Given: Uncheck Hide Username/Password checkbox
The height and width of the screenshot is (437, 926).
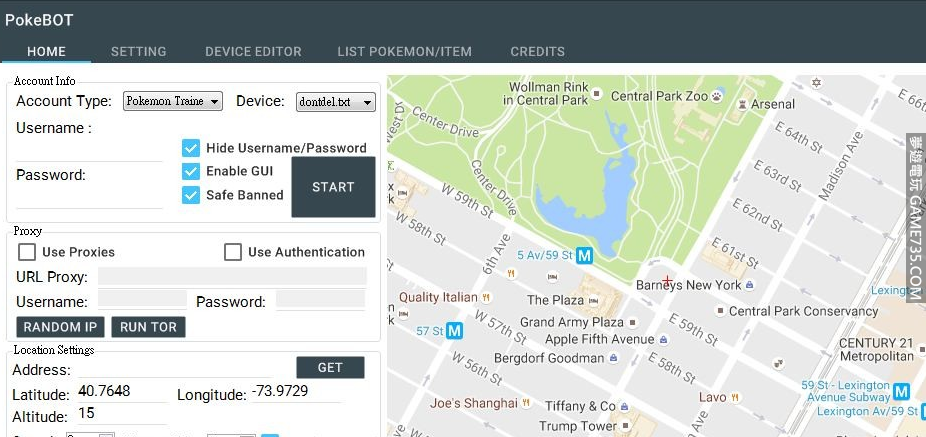Looking at the screenshot, I should [x=191, y=148].
